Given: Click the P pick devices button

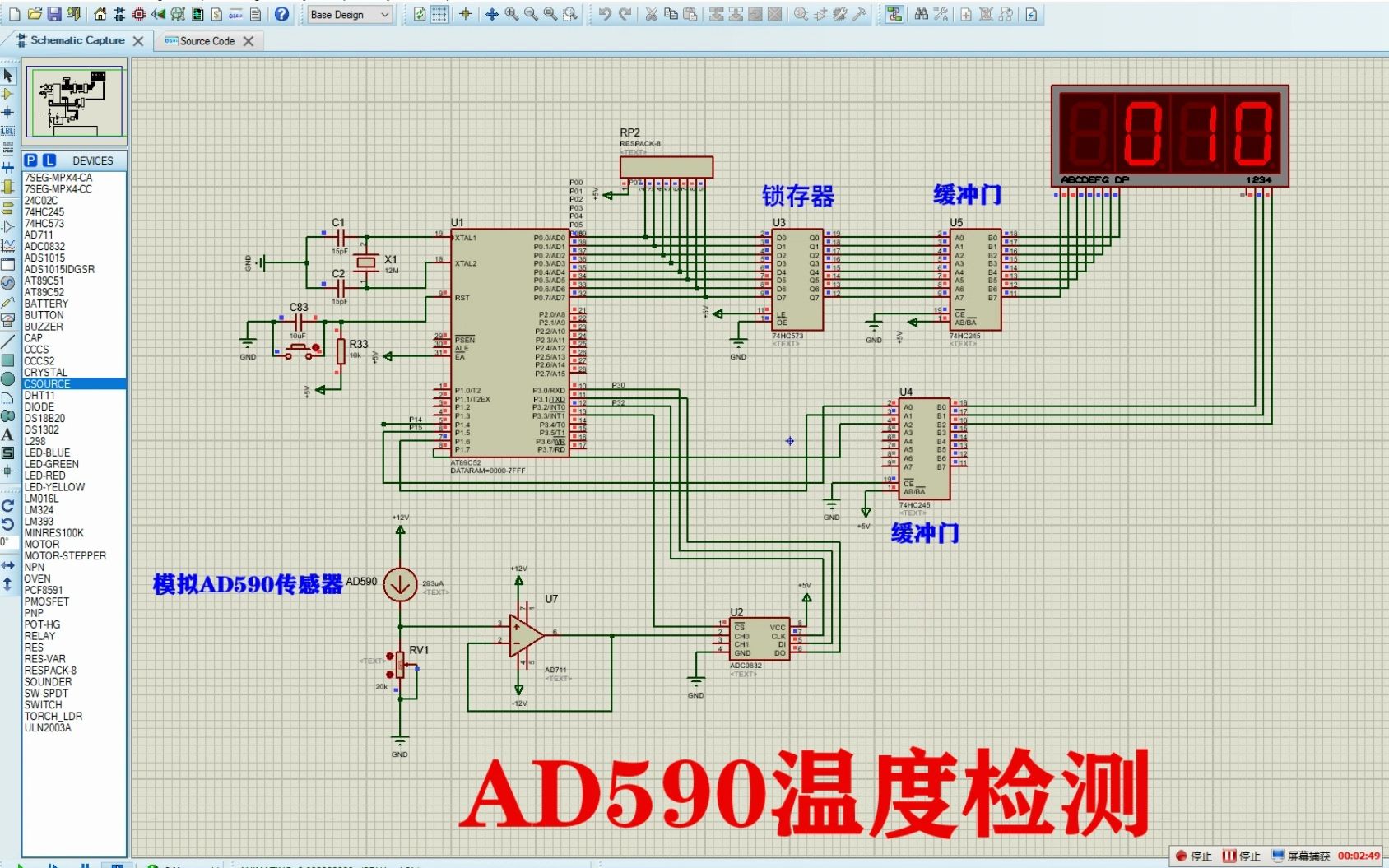Looking at the screenshot, I should (30, 160).
